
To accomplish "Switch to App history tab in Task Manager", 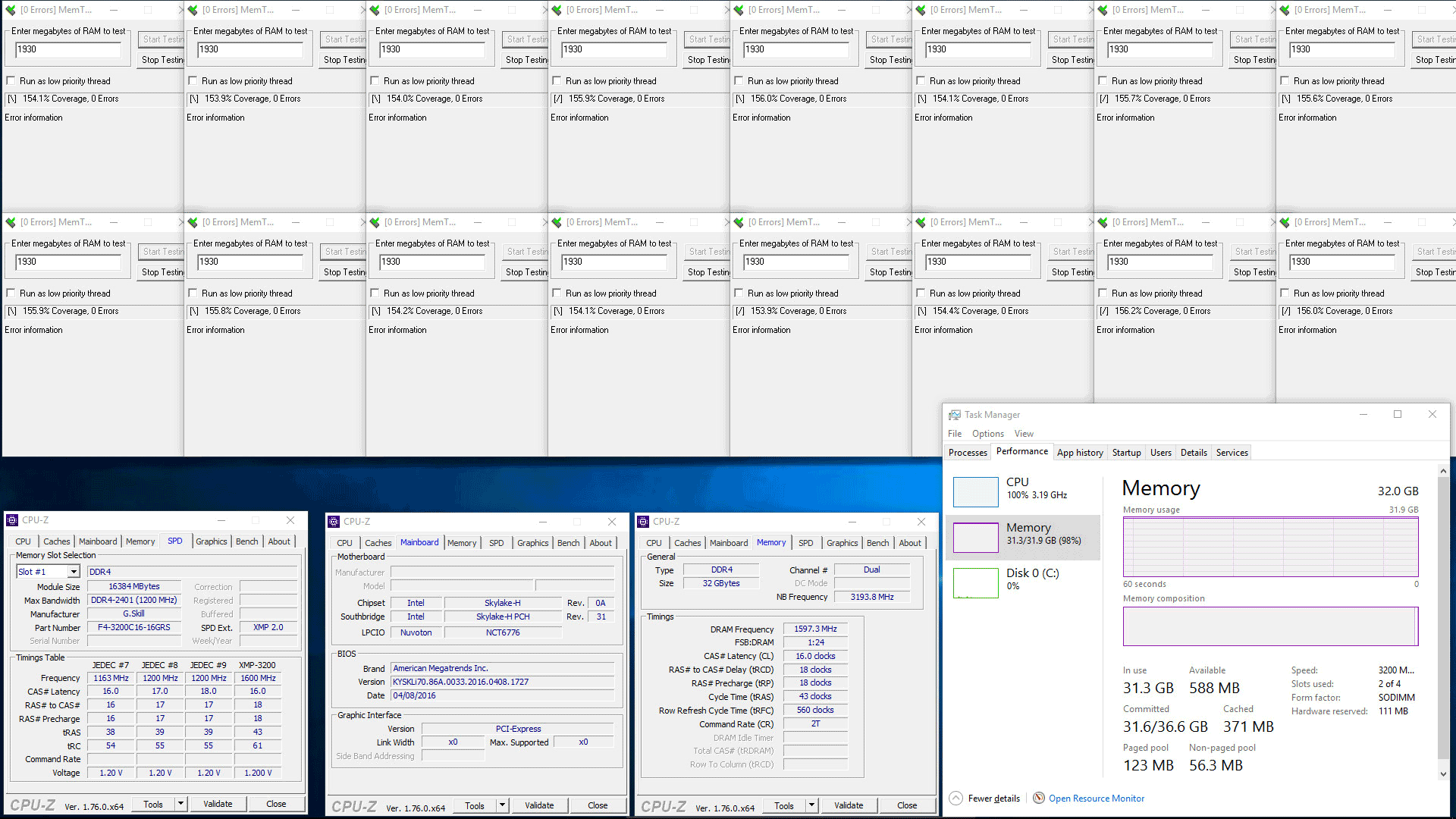I will tap(1080, 453).
